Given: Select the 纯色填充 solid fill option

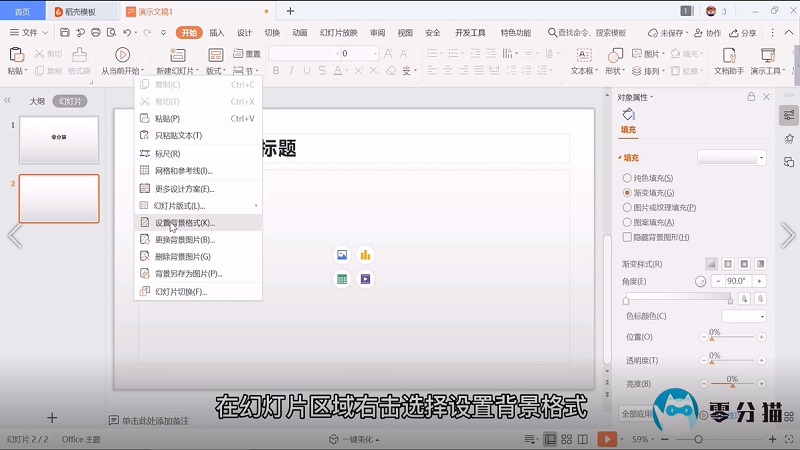Looking at the screenshot, I should coord(627,177).
